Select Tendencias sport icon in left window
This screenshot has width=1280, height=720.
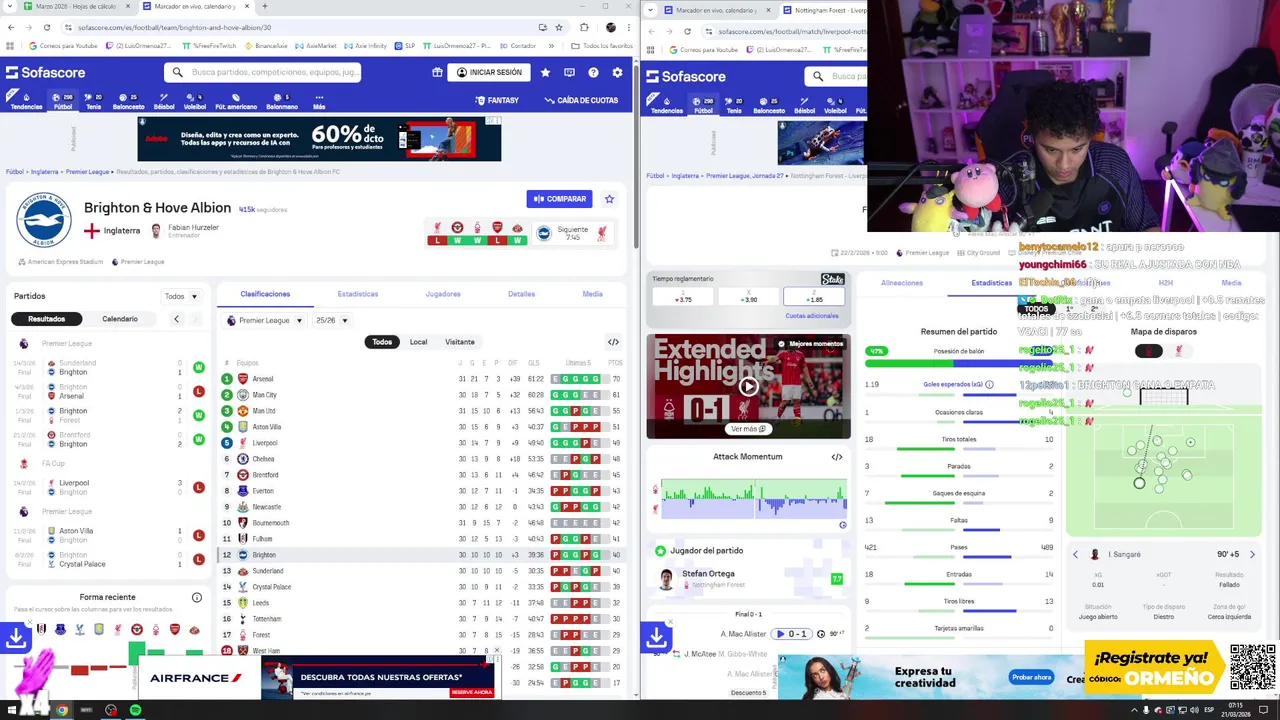click(x=26, y=101)
